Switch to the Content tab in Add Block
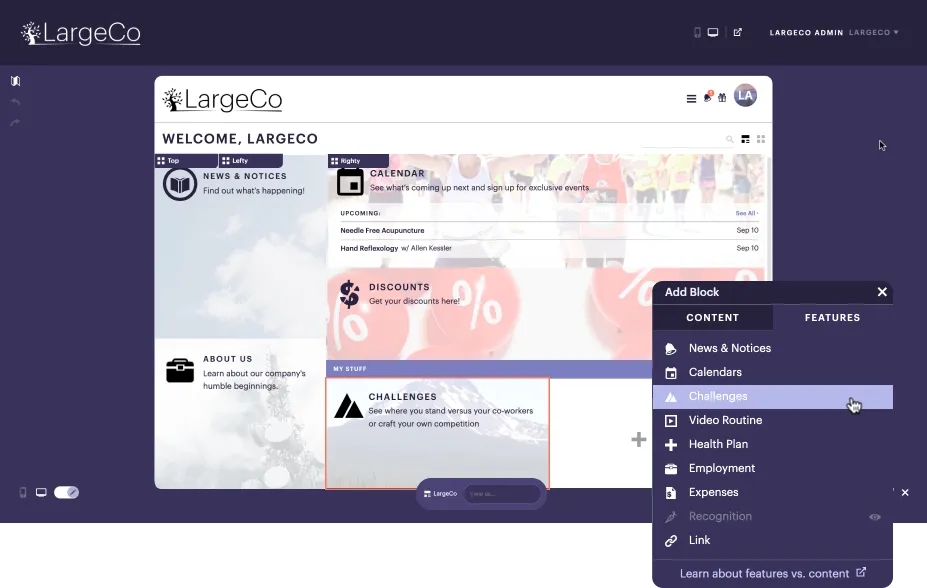 [x=712, y=317]
